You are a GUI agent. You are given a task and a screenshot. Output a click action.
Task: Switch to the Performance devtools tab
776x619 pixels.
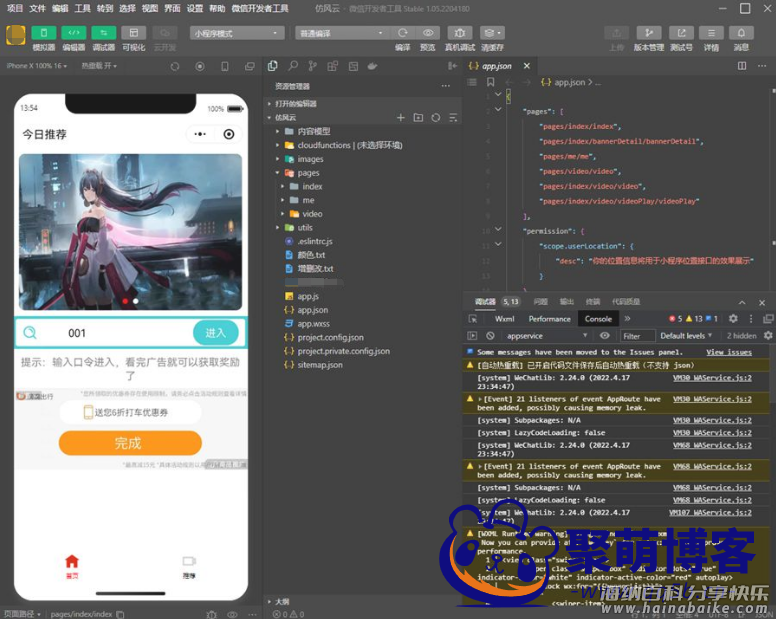pyautogui.click(x=549, y=319)
